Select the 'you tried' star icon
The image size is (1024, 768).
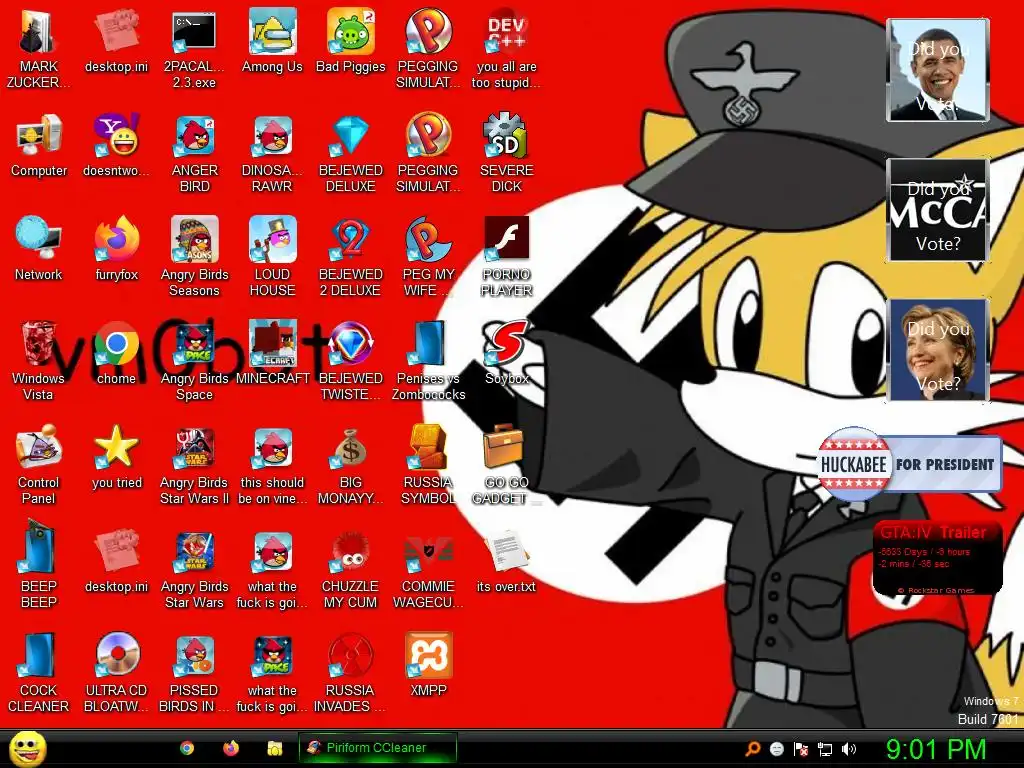[116, 456]
